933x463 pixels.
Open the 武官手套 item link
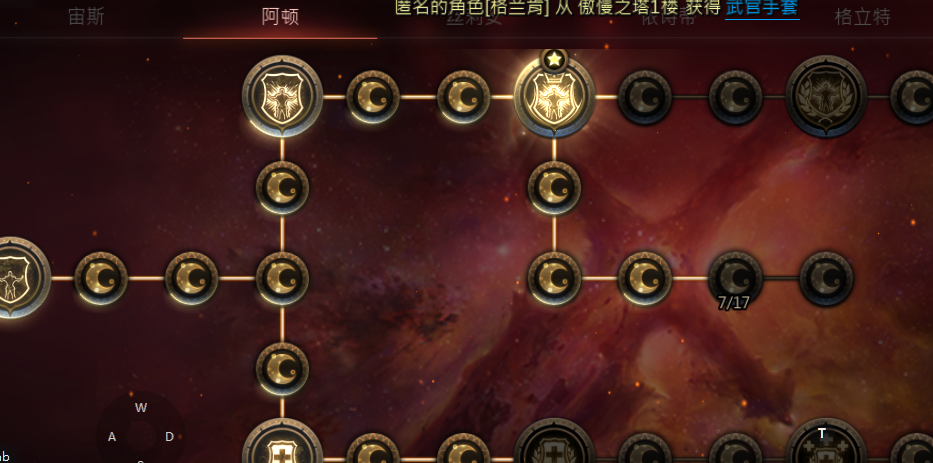click(762, 8)
